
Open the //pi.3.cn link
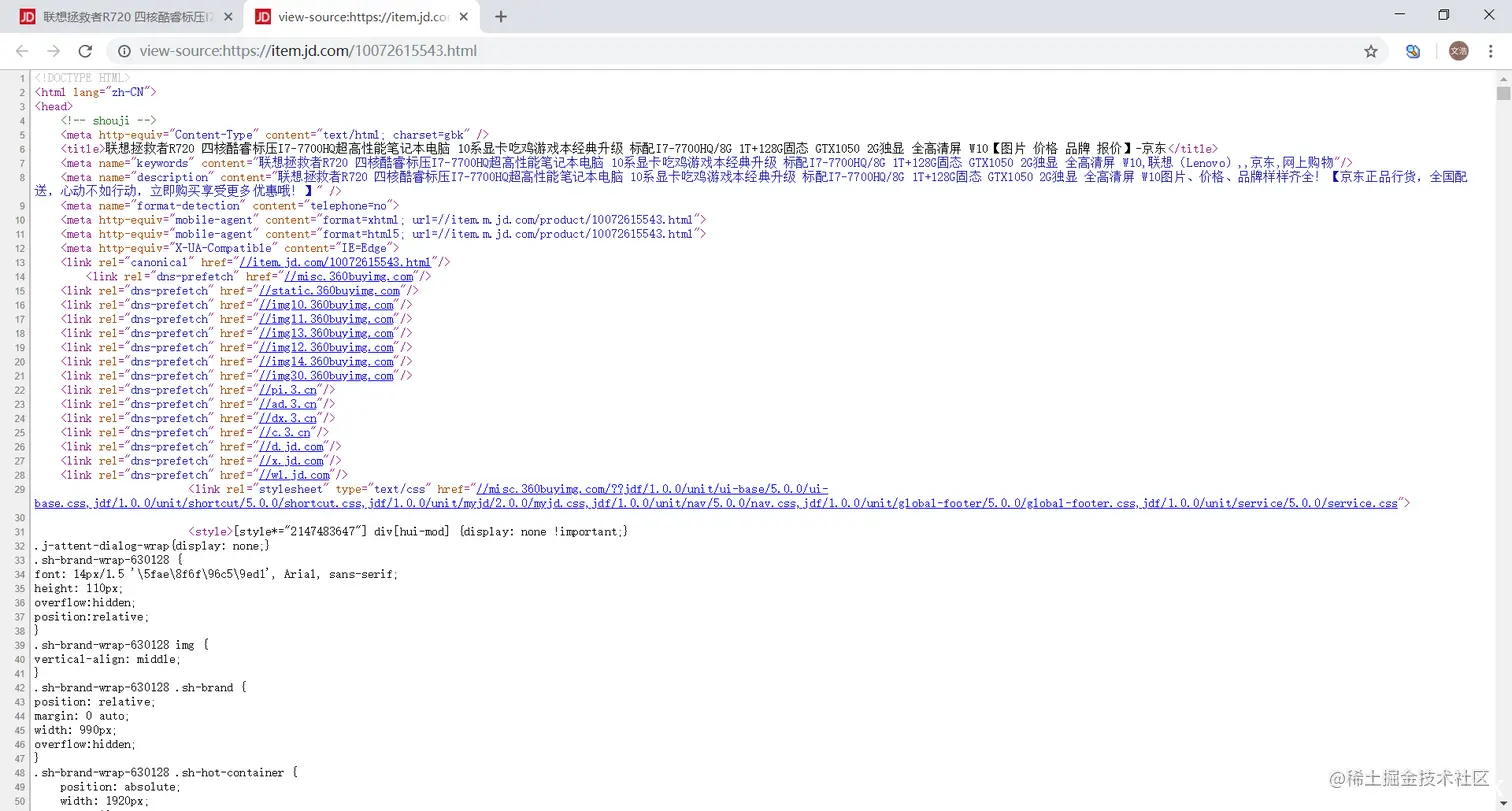(287, 390)
